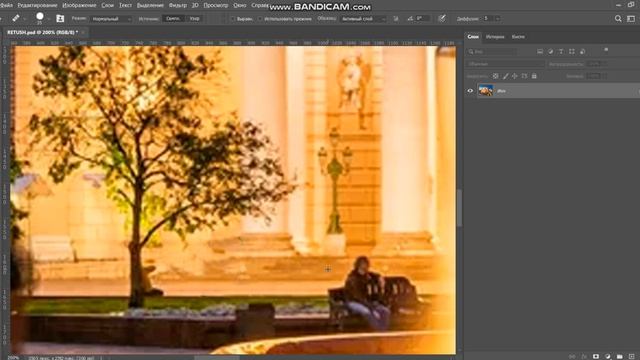Open the Режим blend mode dropdown

[111, 19]
